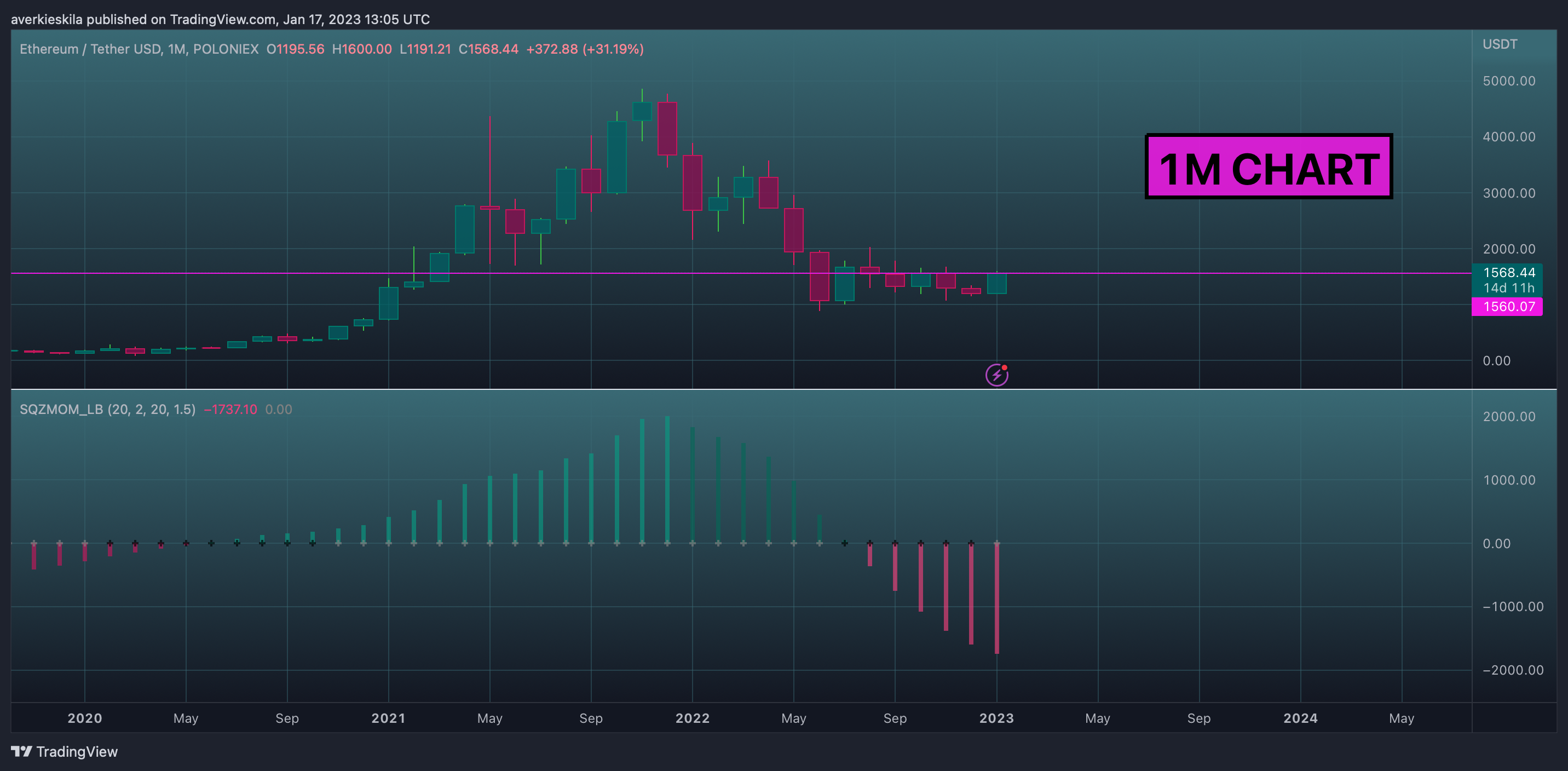Click the change value +372.88 (+31.19%)

click(x=584, y=49)
